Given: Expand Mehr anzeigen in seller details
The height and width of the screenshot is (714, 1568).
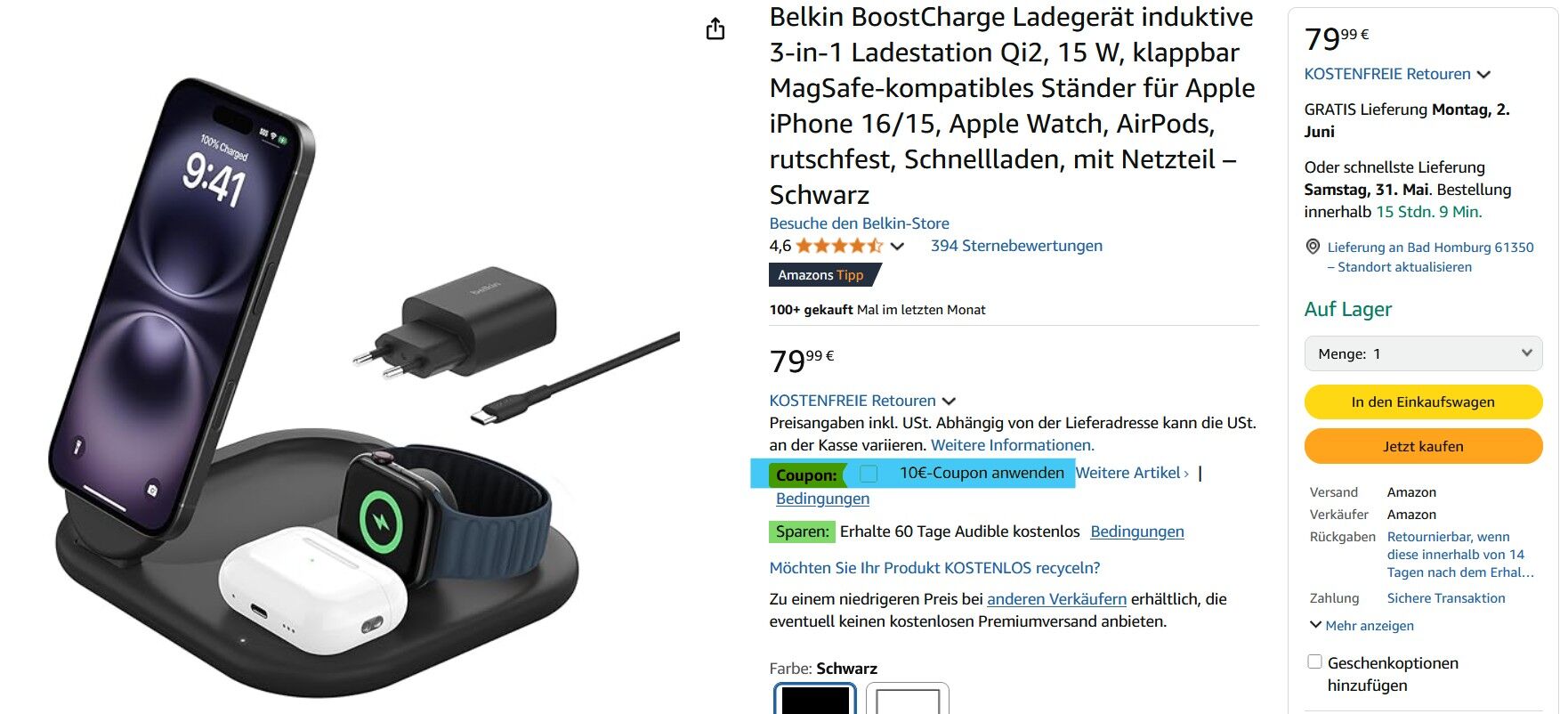Looking at the screenshot, I should 1362,626.
